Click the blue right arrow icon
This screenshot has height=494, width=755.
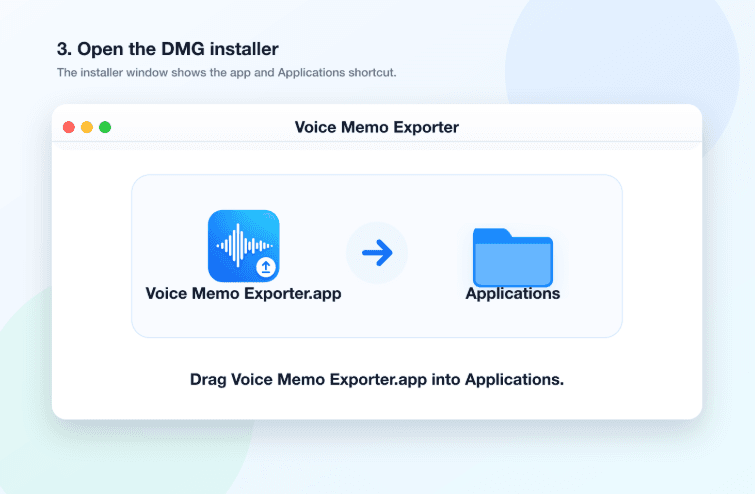pos(377,253)
